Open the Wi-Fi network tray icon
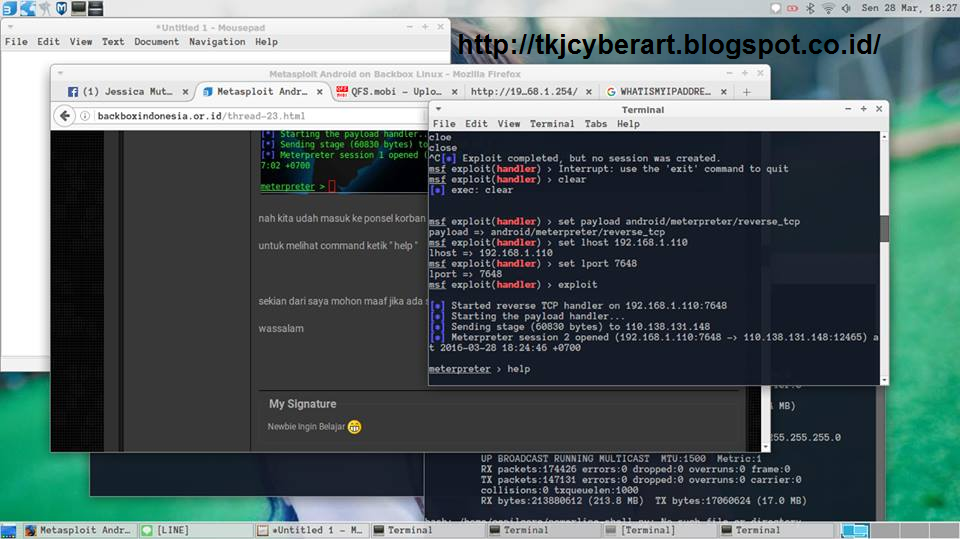The width and height of the screenshot is (960, 539). [x=828, y=8]
